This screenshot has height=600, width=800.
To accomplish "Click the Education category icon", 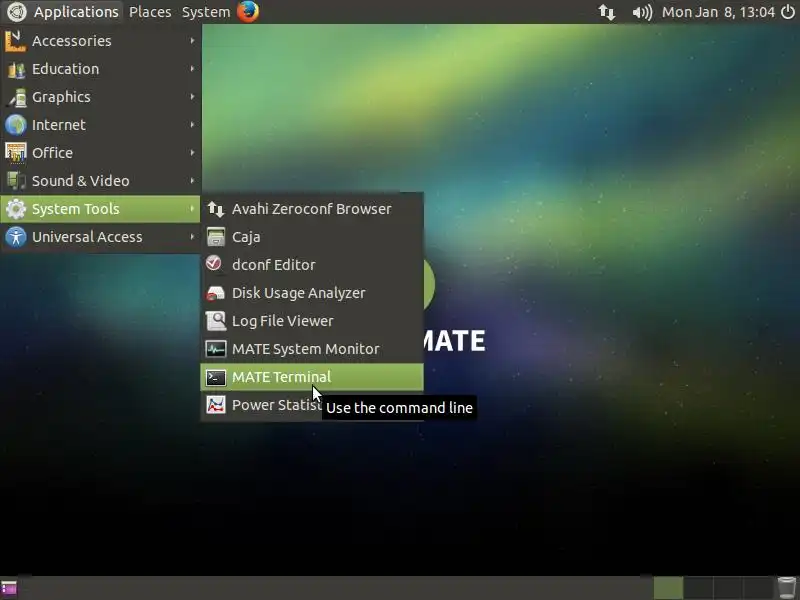I will click(x=15, y=69).
